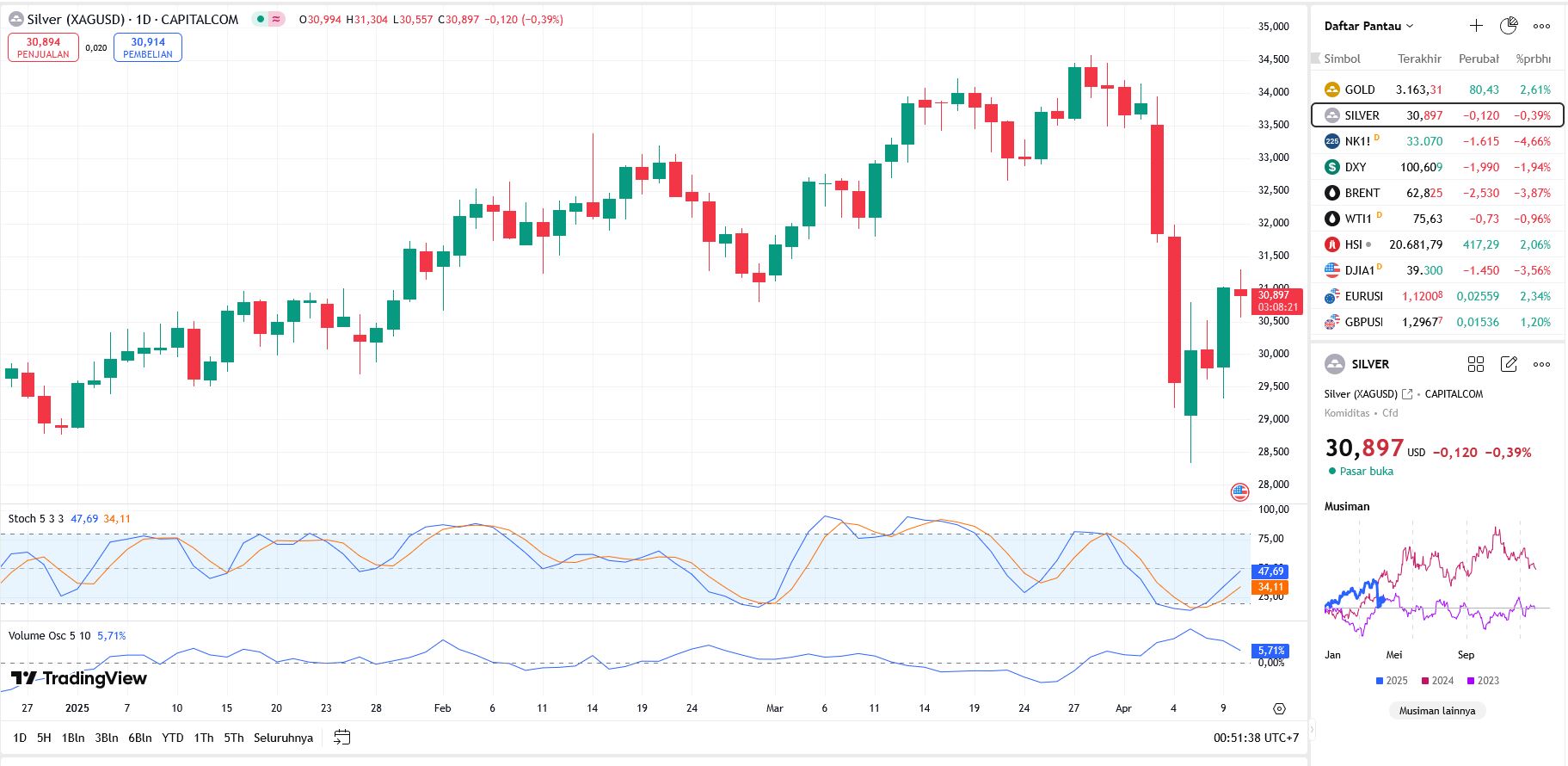This screenshot has width=1568, height=766.
Task: Click the Musiman lainnya button
Action: [1436, 711]
